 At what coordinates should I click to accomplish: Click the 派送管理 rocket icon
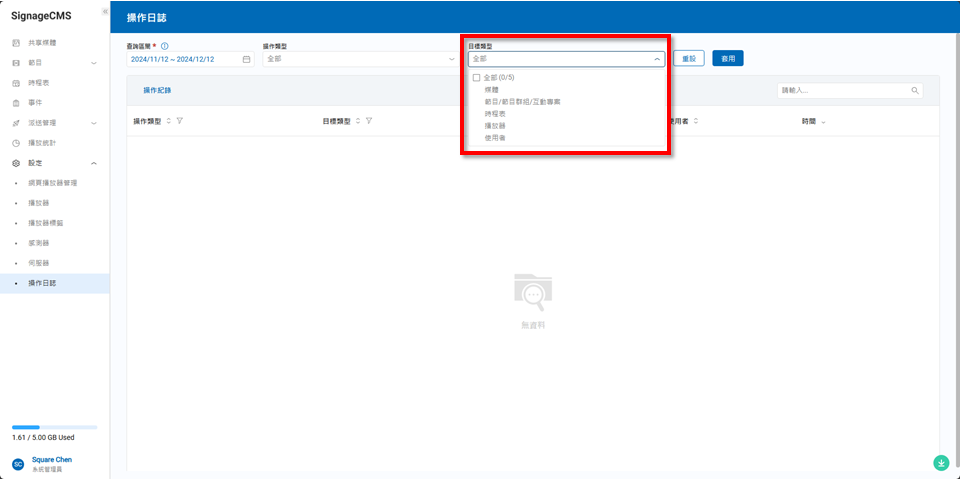(17, 123)
